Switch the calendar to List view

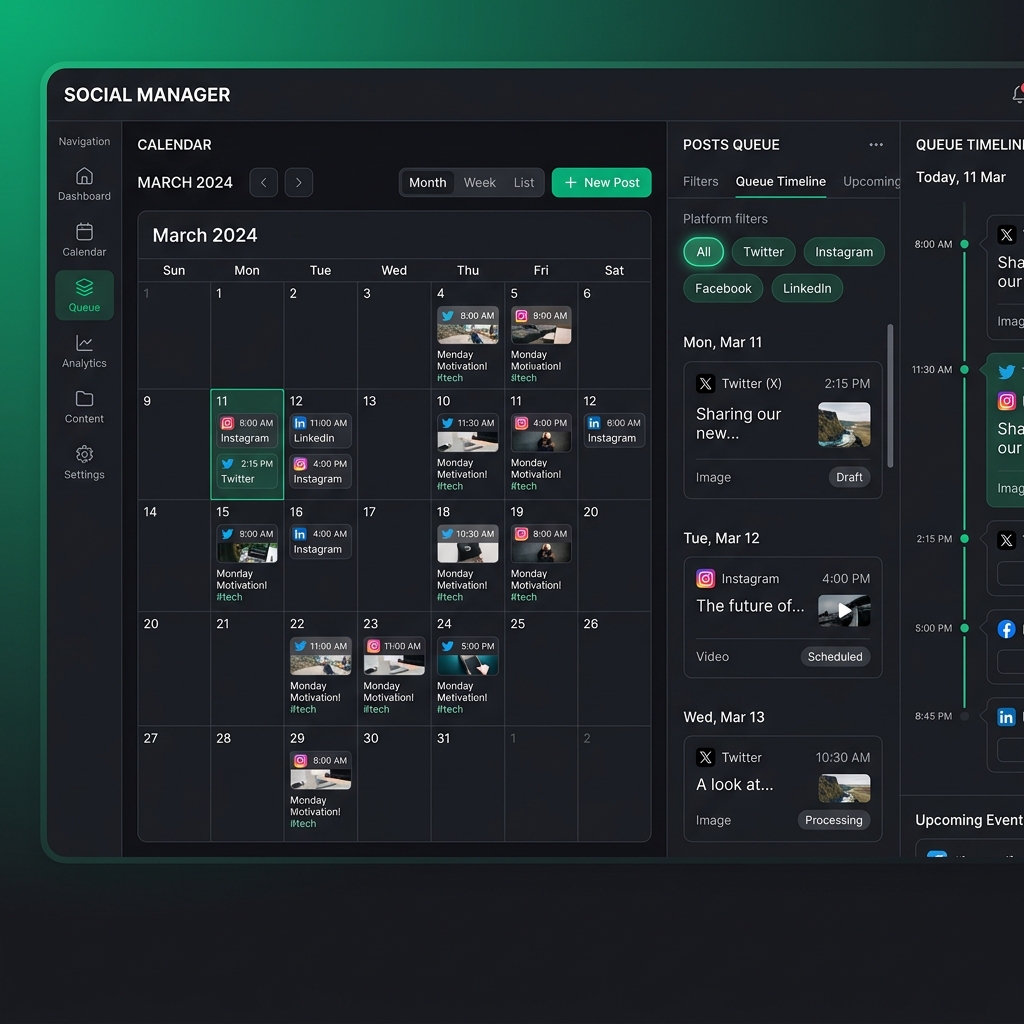pos(524,183)
